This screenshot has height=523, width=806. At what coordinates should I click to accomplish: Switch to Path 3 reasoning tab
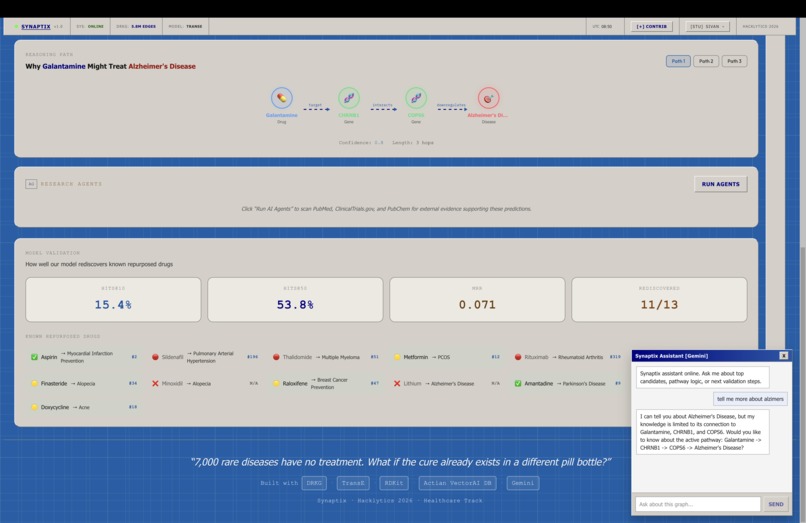(x=734, y=61)
